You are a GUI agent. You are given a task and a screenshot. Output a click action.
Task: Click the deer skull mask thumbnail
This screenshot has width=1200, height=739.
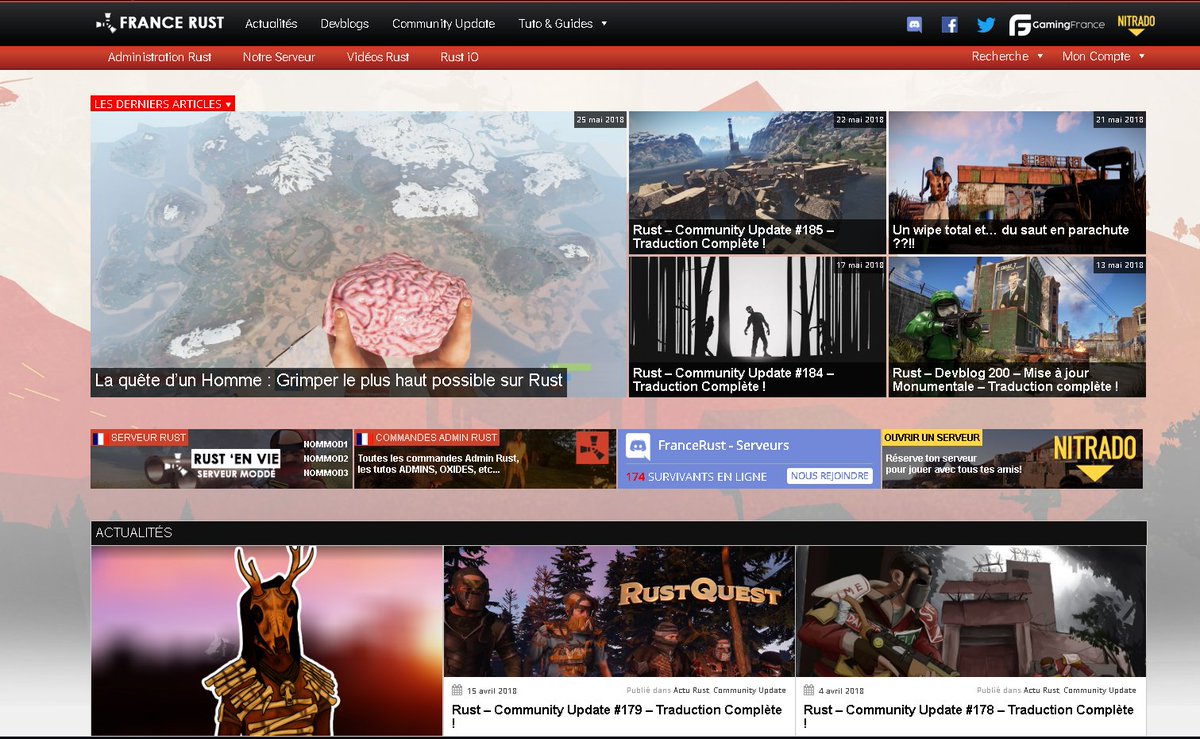point(267,640)
